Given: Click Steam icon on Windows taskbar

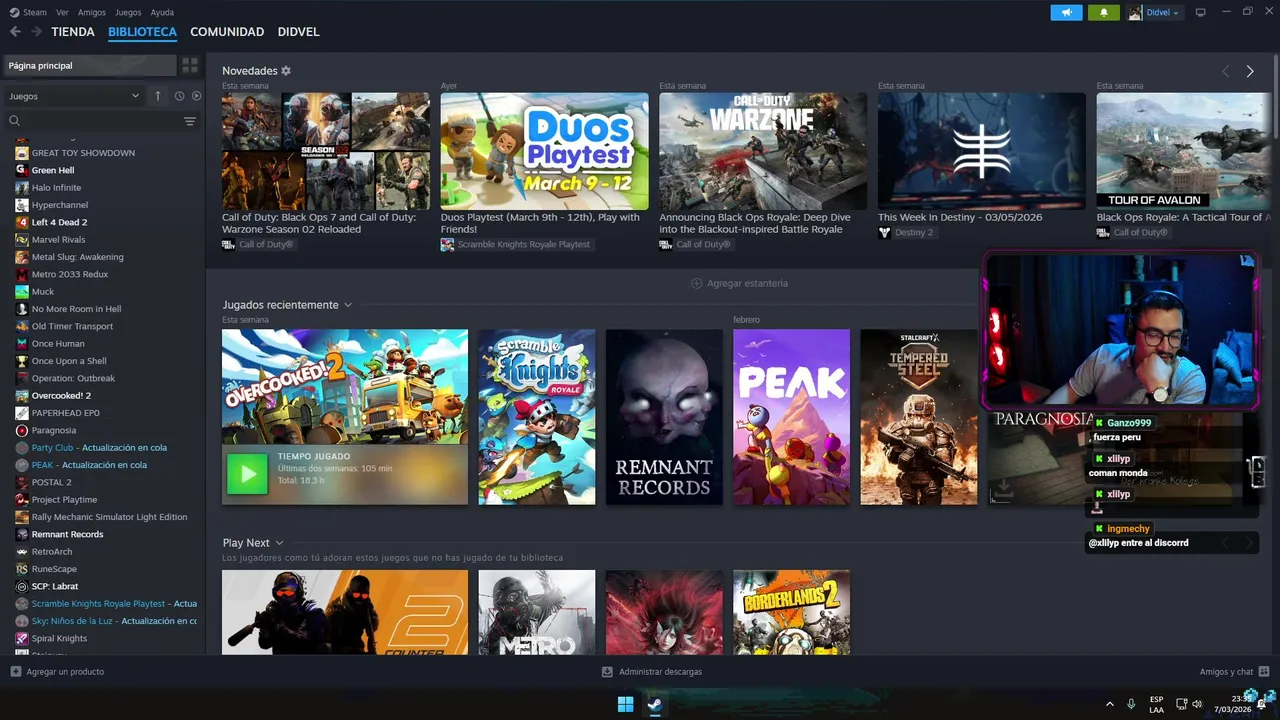Looking at the screenshot, I should pos(654,704).
